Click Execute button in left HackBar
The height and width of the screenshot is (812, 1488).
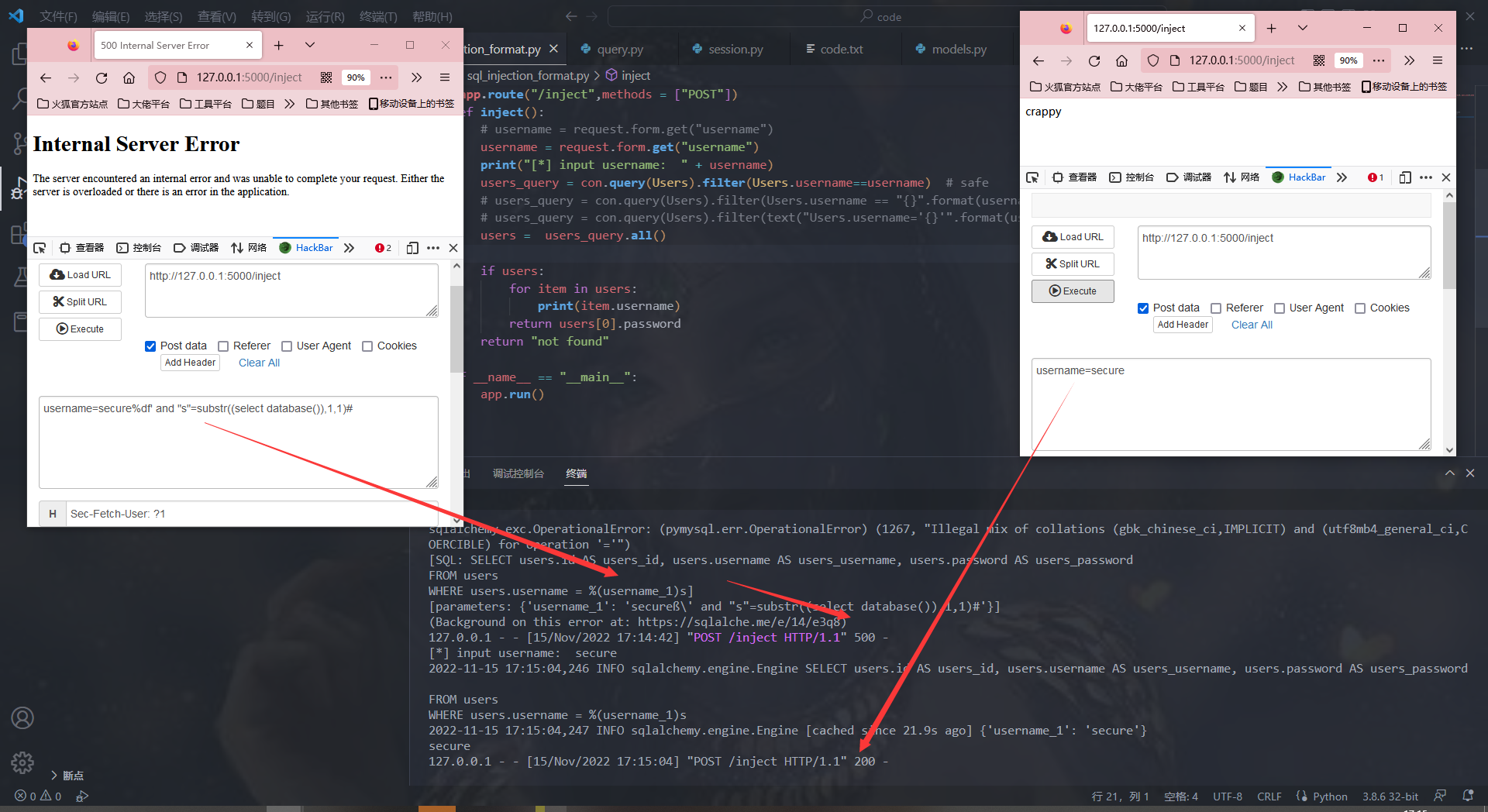(x=81, y=329)
